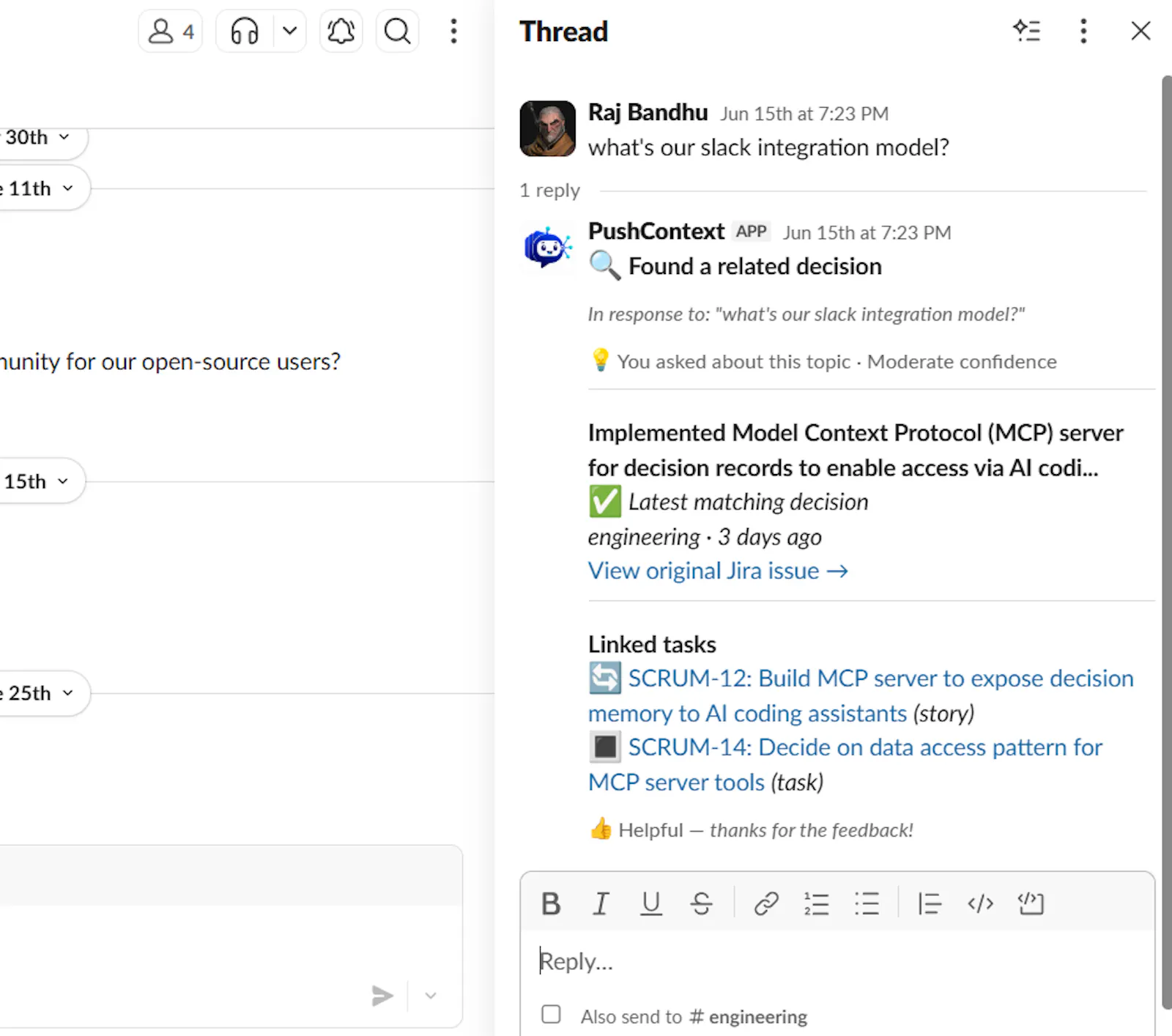1172x1036 pixels.
Task: Open channel more actions kebab menu
Action: [453, 32]
